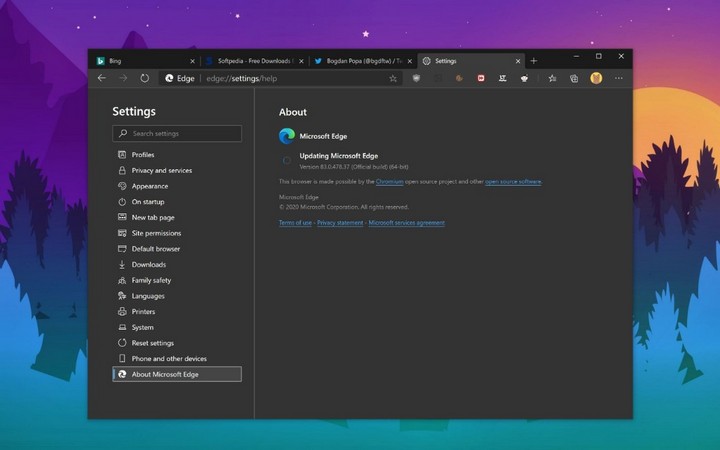Open the Microsoft services agreement link
The height and width of the screenshot is (450, 720).
(406, 222)
